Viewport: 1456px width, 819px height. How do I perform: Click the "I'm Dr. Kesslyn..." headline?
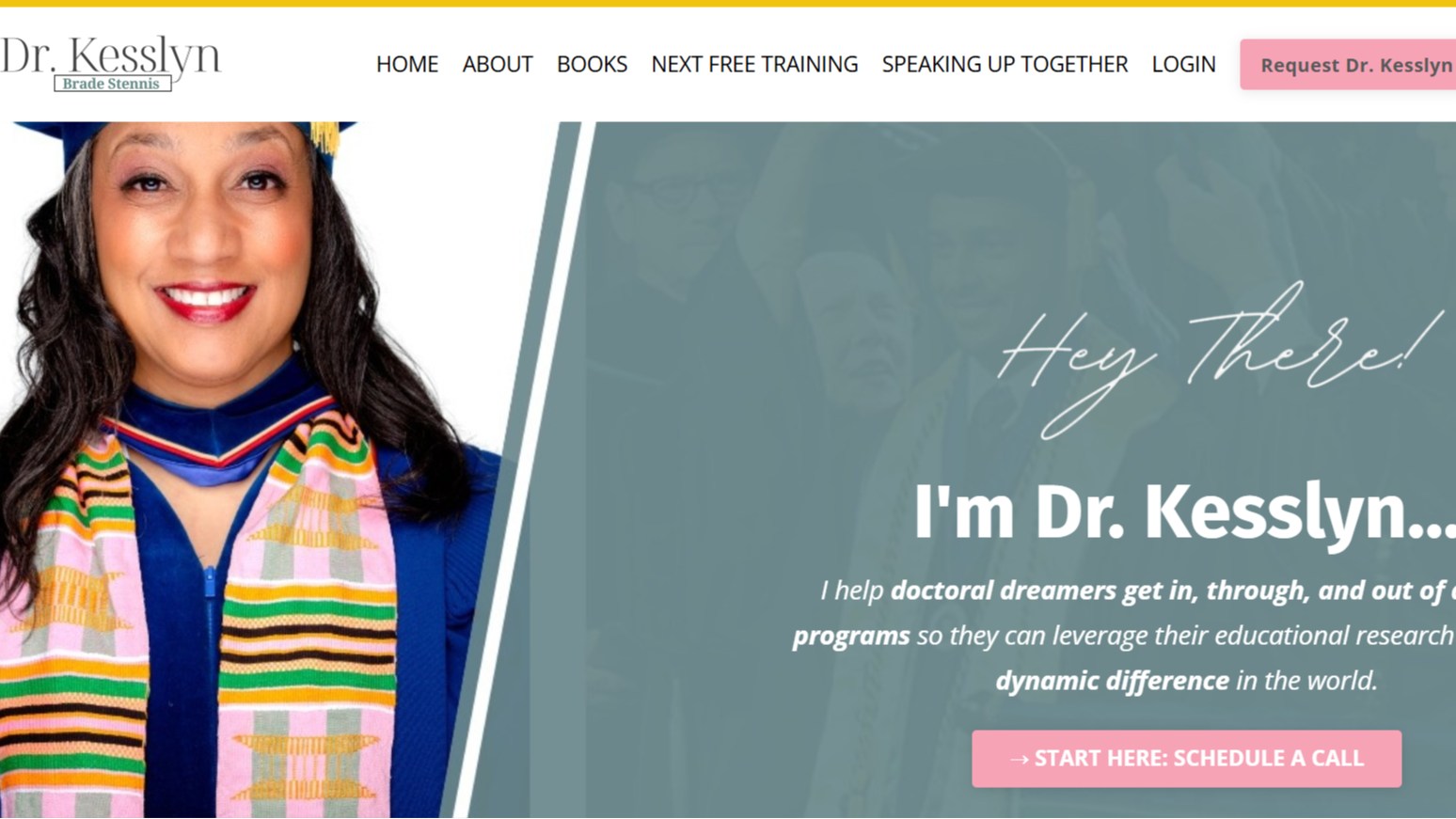pyautogui.click(x=1184, y=512)
